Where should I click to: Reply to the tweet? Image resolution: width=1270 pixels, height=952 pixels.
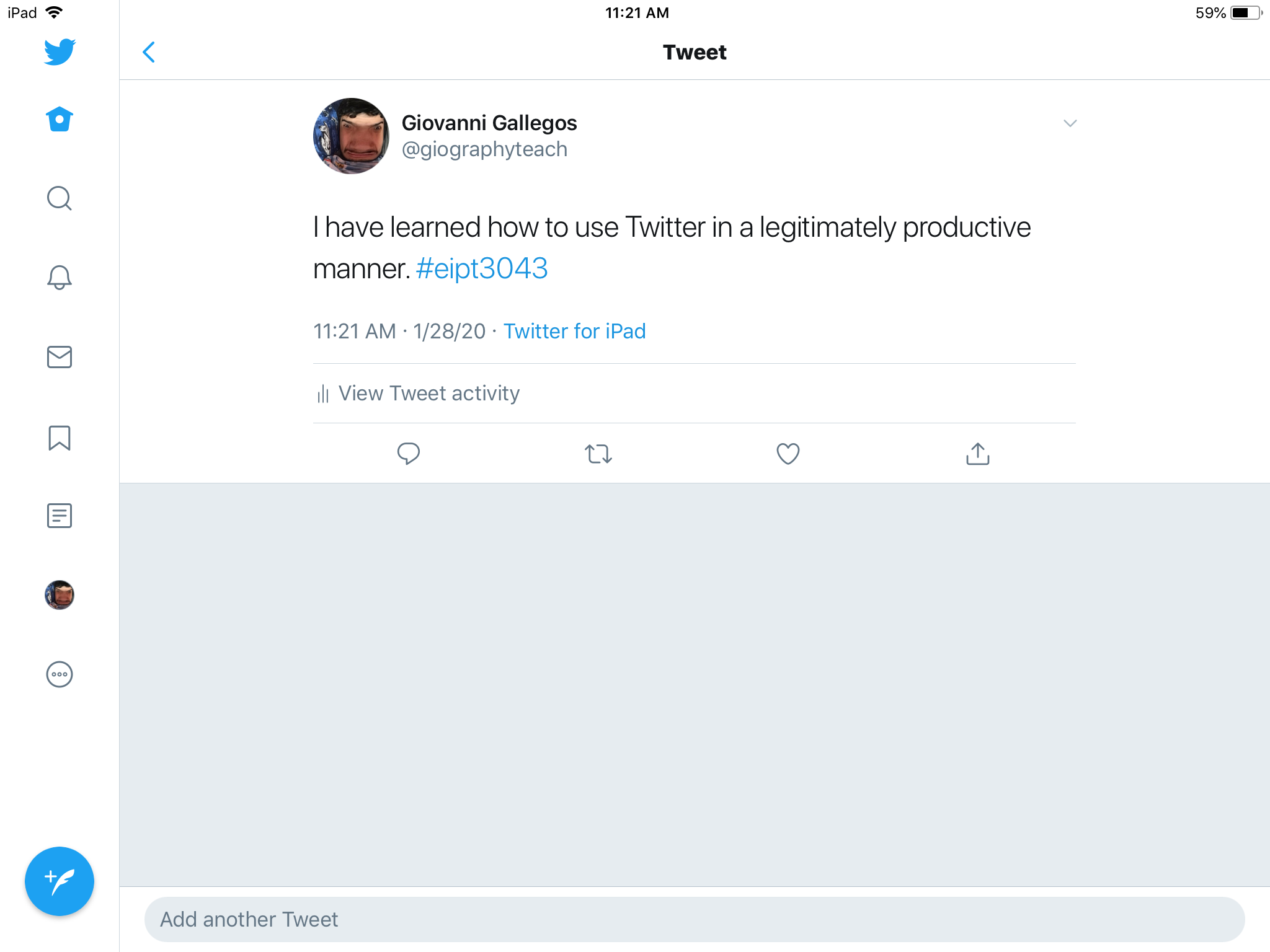409,454
